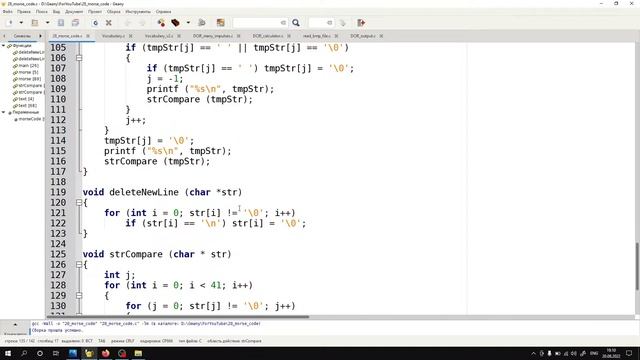
Task: Click the taskbar Search magnifier icon
Action: [x=24, y=353]
